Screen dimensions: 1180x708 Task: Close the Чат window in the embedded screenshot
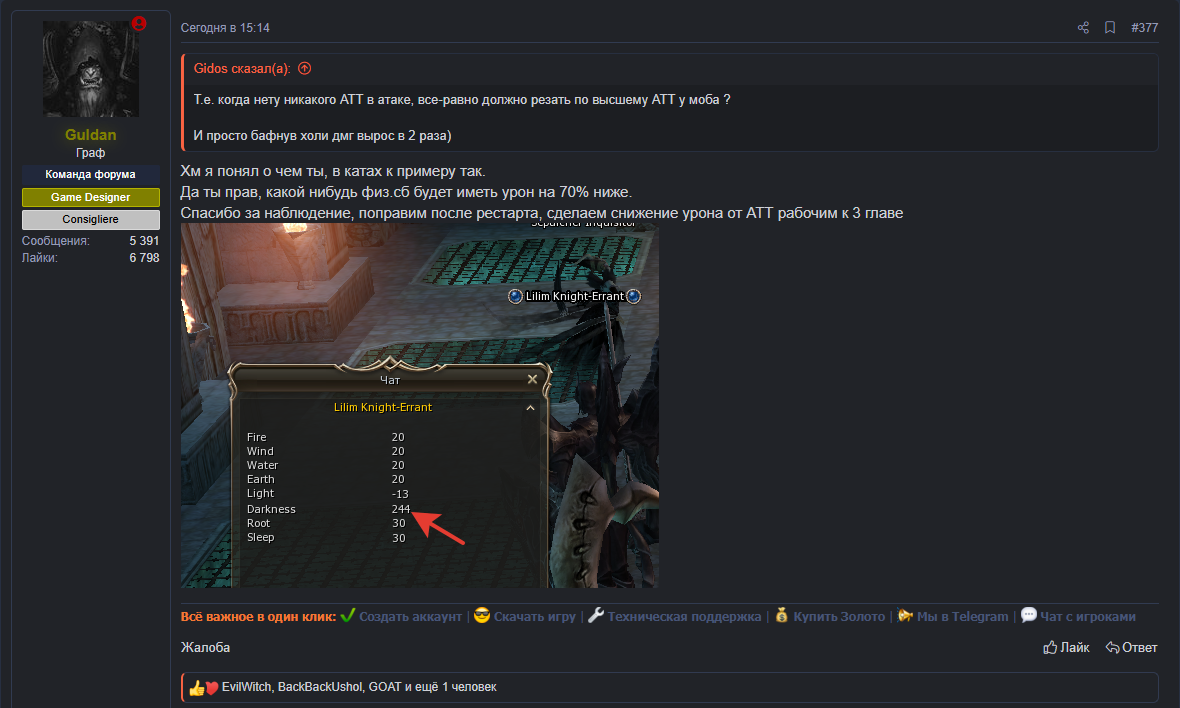[x=532, y=379]
